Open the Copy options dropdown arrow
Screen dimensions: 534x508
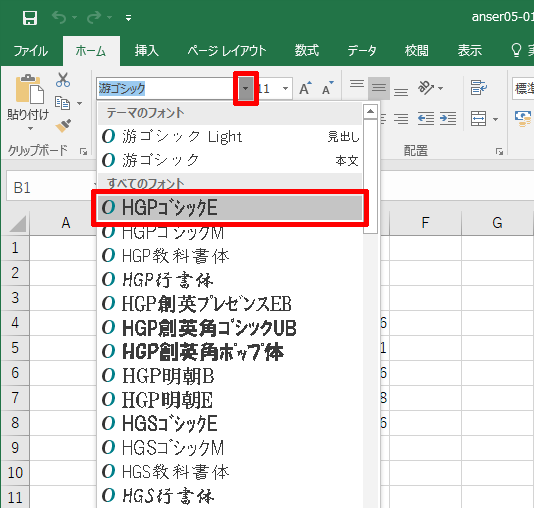click(x=80, y=103)
